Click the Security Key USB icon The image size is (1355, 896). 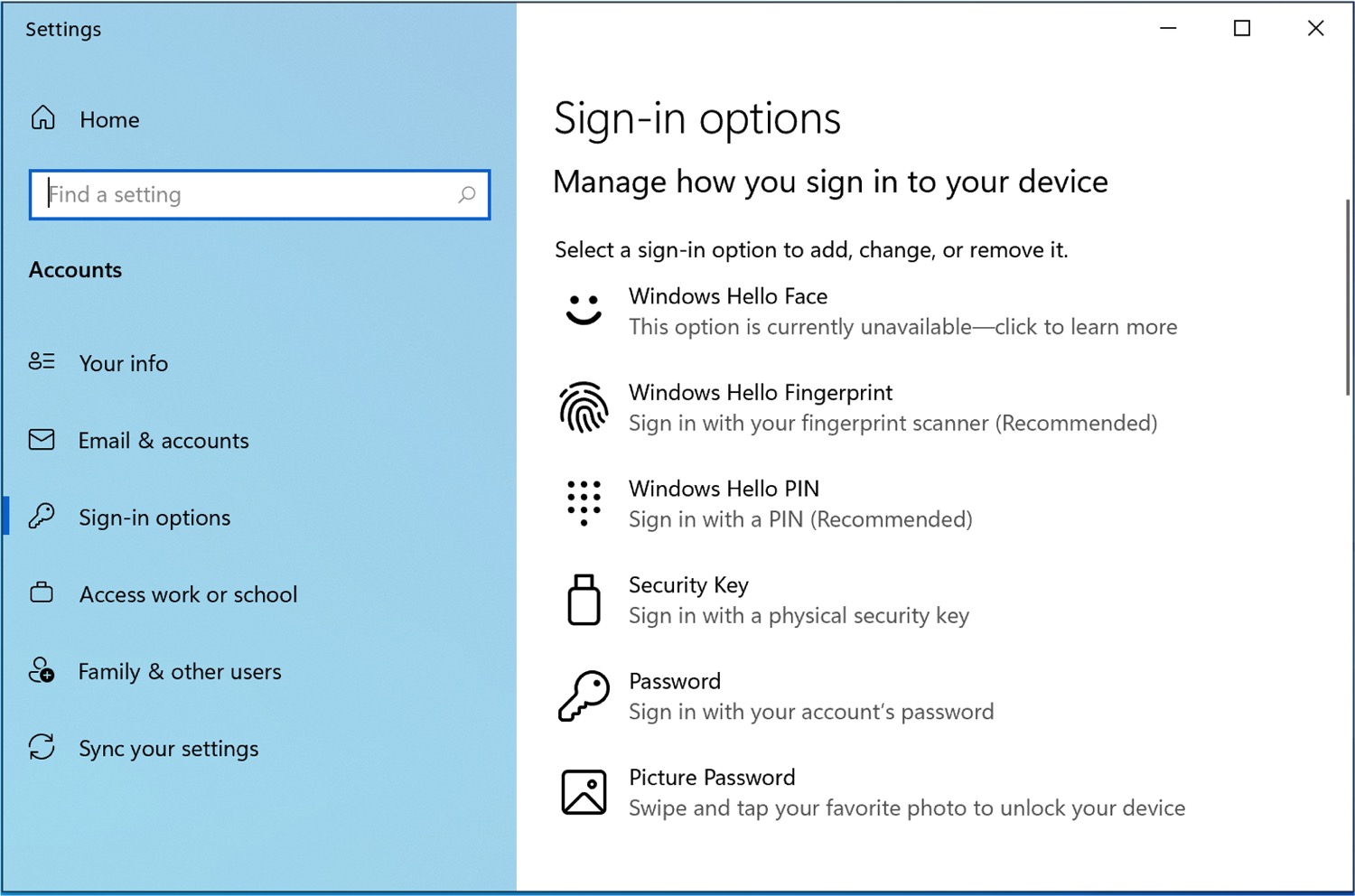(x=583, y=600)
